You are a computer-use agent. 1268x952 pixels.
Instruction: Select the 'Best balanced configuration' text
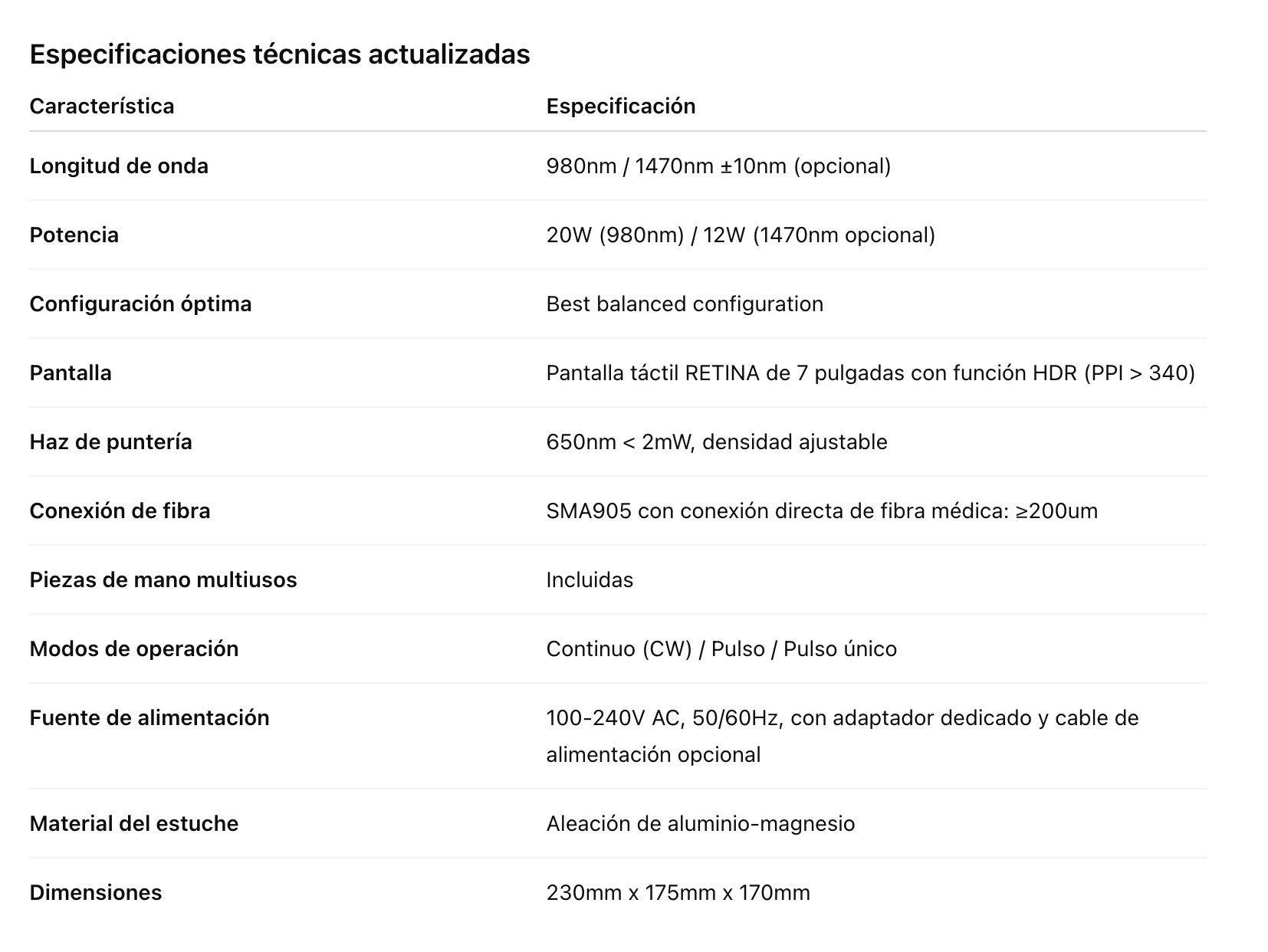pyautogui.click(x=684, y=304)
